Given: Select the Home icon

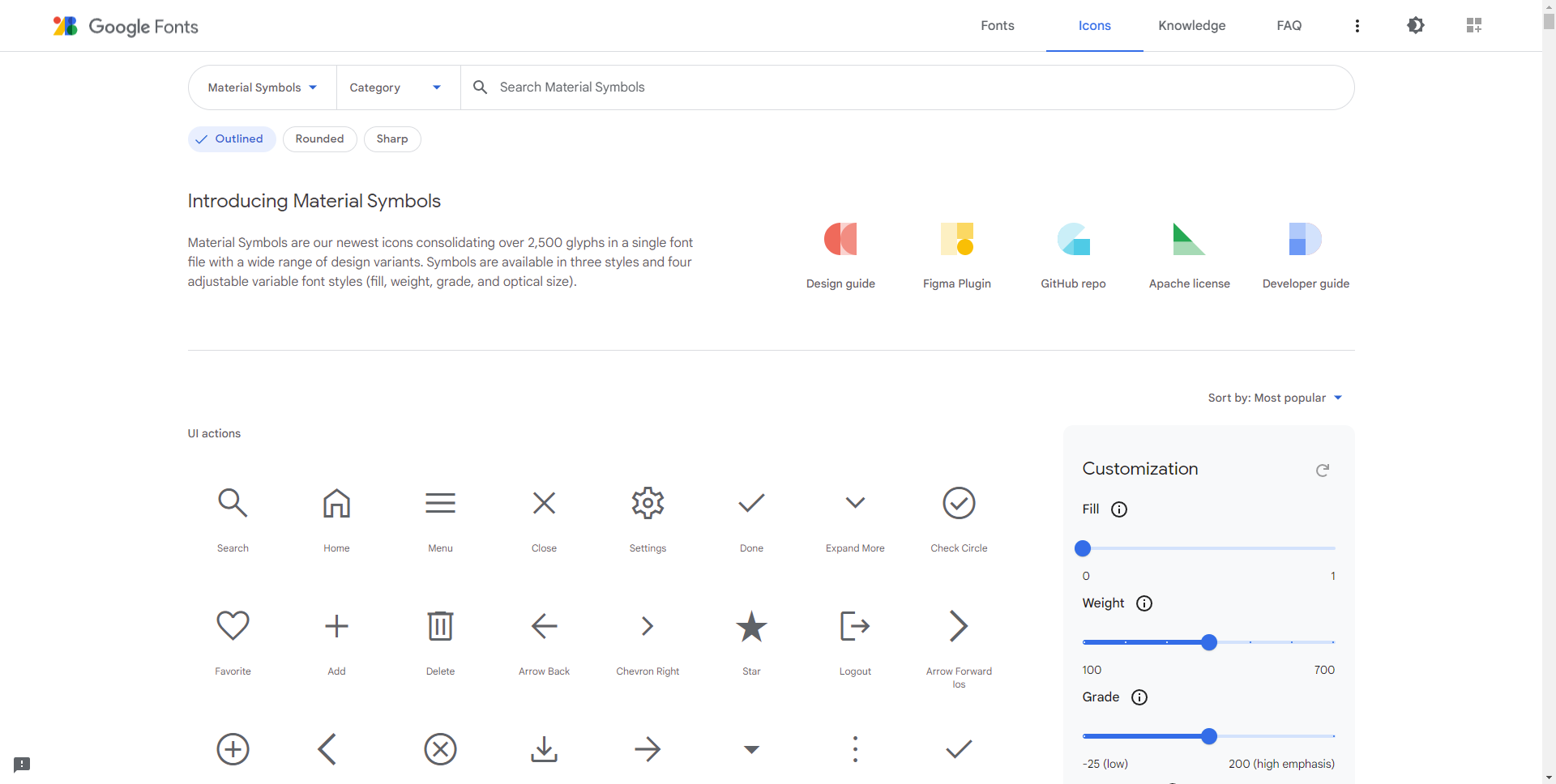Looking at the screenshot, I should [x=336, y=503].
